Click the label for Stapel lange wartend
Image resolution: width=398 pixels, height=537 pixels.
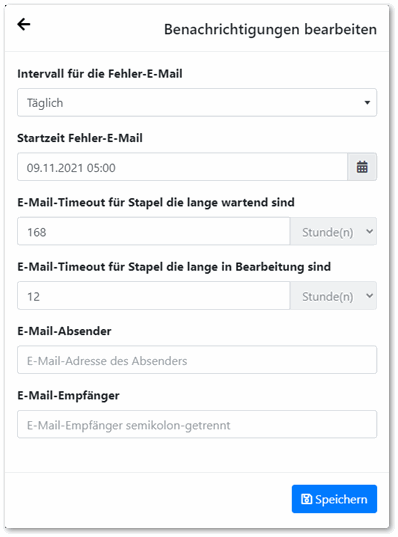coord(156,202)
